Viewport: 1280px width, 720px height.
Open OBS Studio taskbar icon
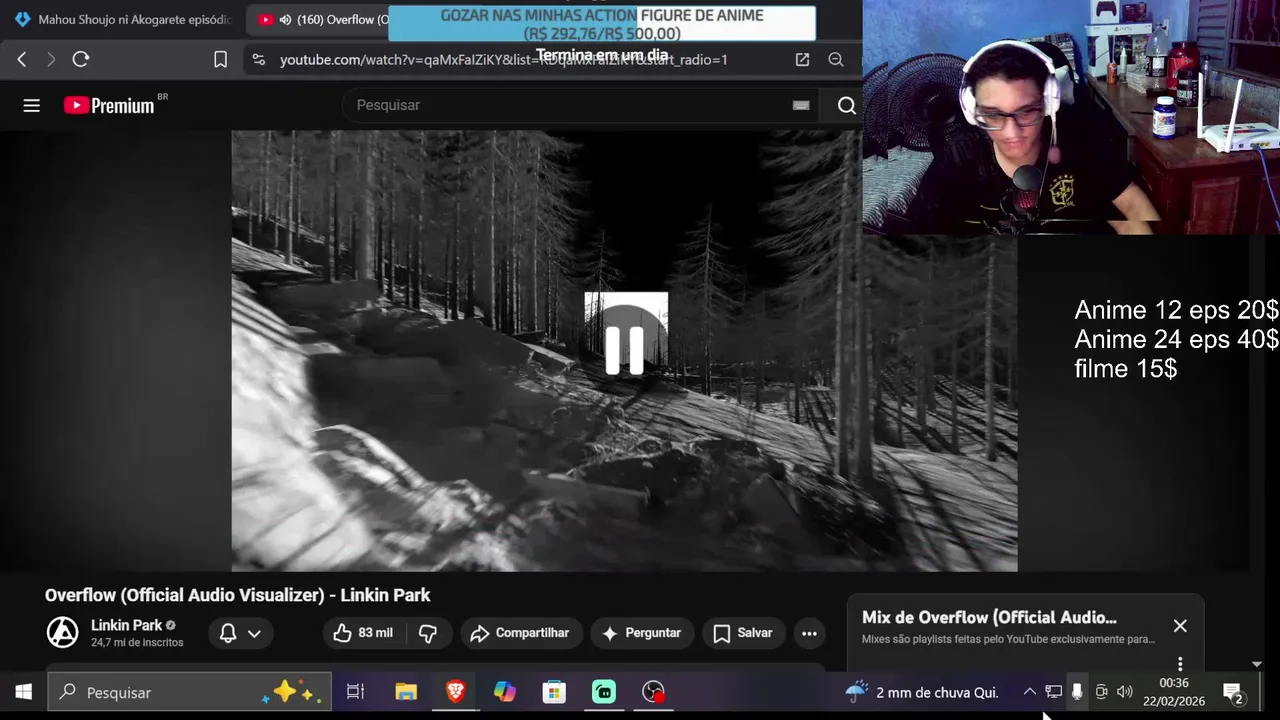(x=653, y=692)
